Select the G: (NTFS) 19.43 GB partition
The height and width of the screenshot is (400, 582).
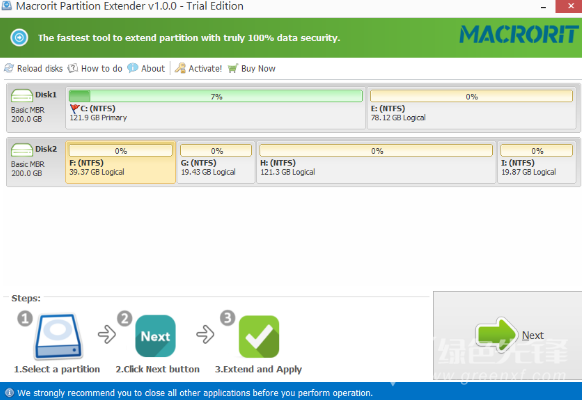pyautogui.click(x=216, y=162)
